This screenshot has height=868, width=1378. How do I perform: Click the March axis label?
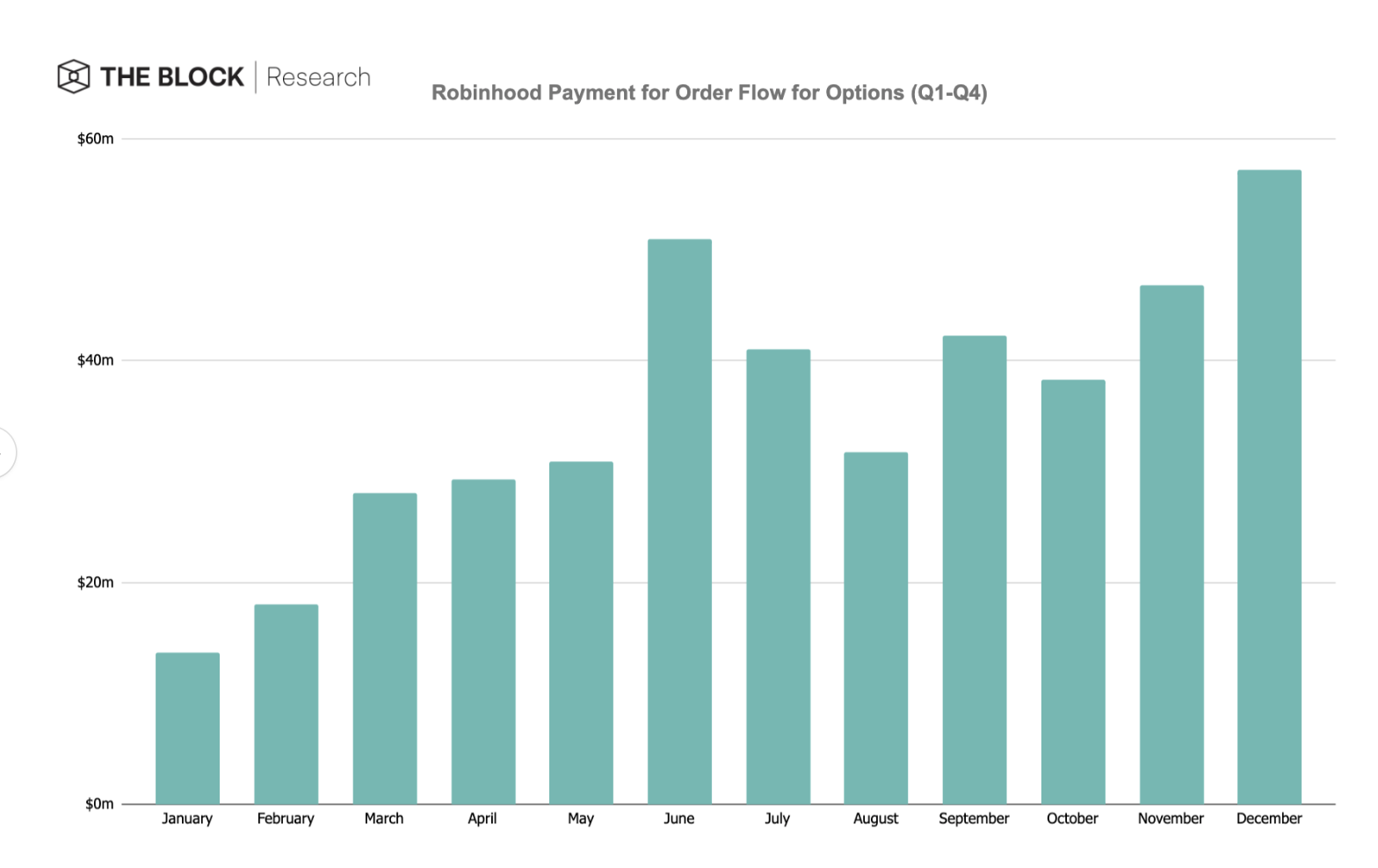(x=384, y=819)
